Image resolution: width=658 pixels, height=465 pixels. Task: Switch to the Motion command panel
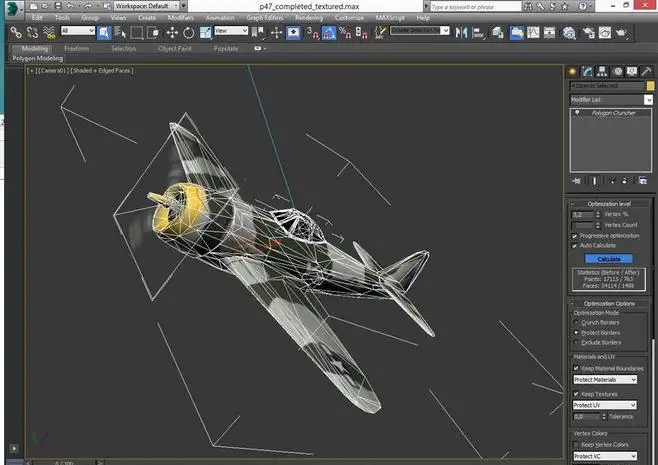(x=618, y=71)
